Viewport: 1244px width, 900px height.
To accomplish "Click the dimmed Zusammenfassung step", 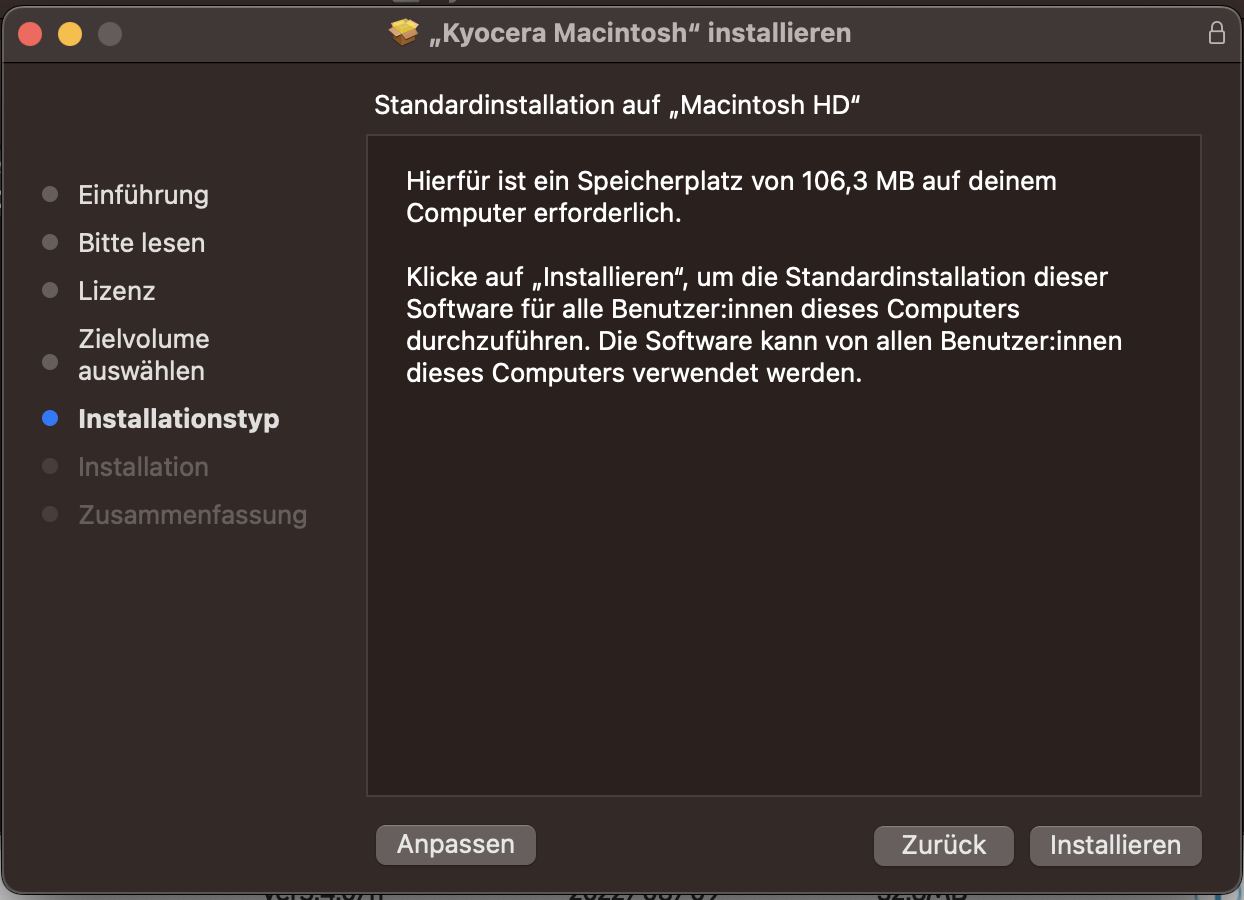I will (x=192, y=515).
